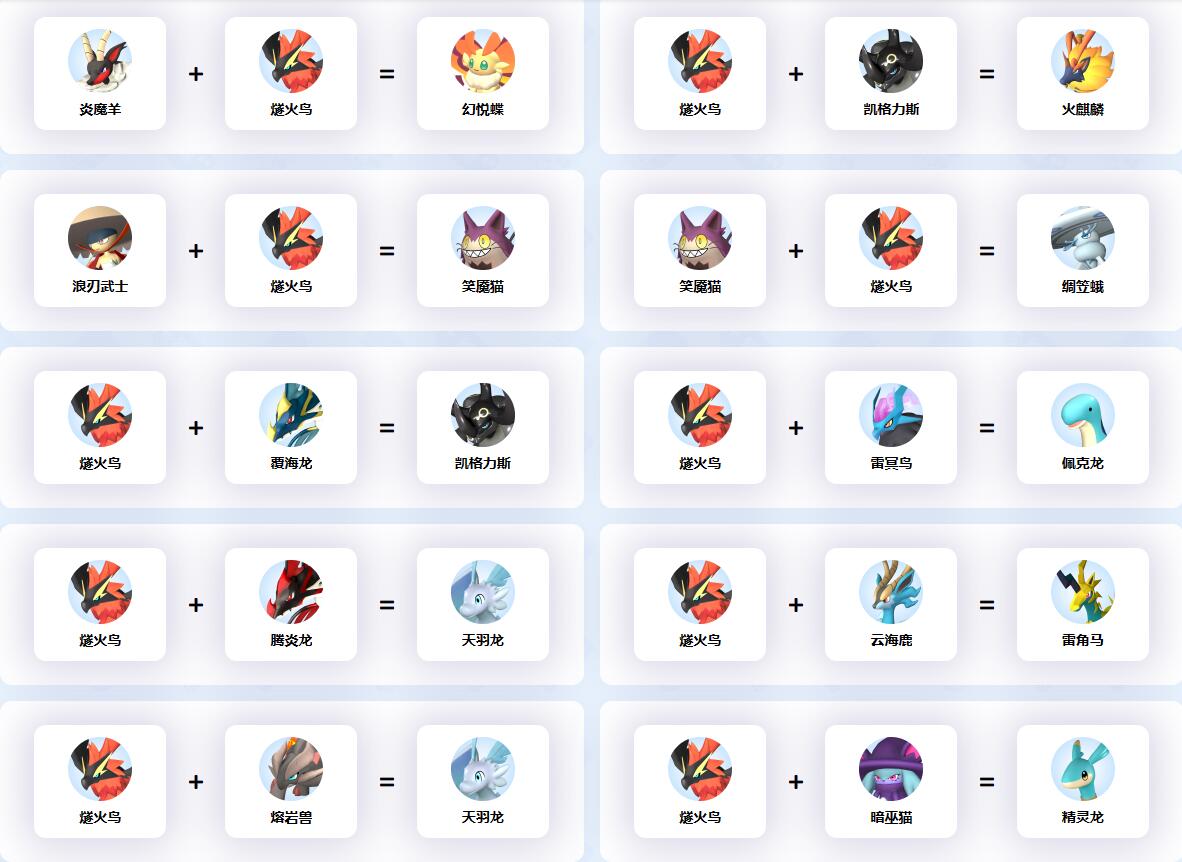Click the 铜笠蛾 result icon
This screenshot has height=862, width=1182.
pos(1082,238)
